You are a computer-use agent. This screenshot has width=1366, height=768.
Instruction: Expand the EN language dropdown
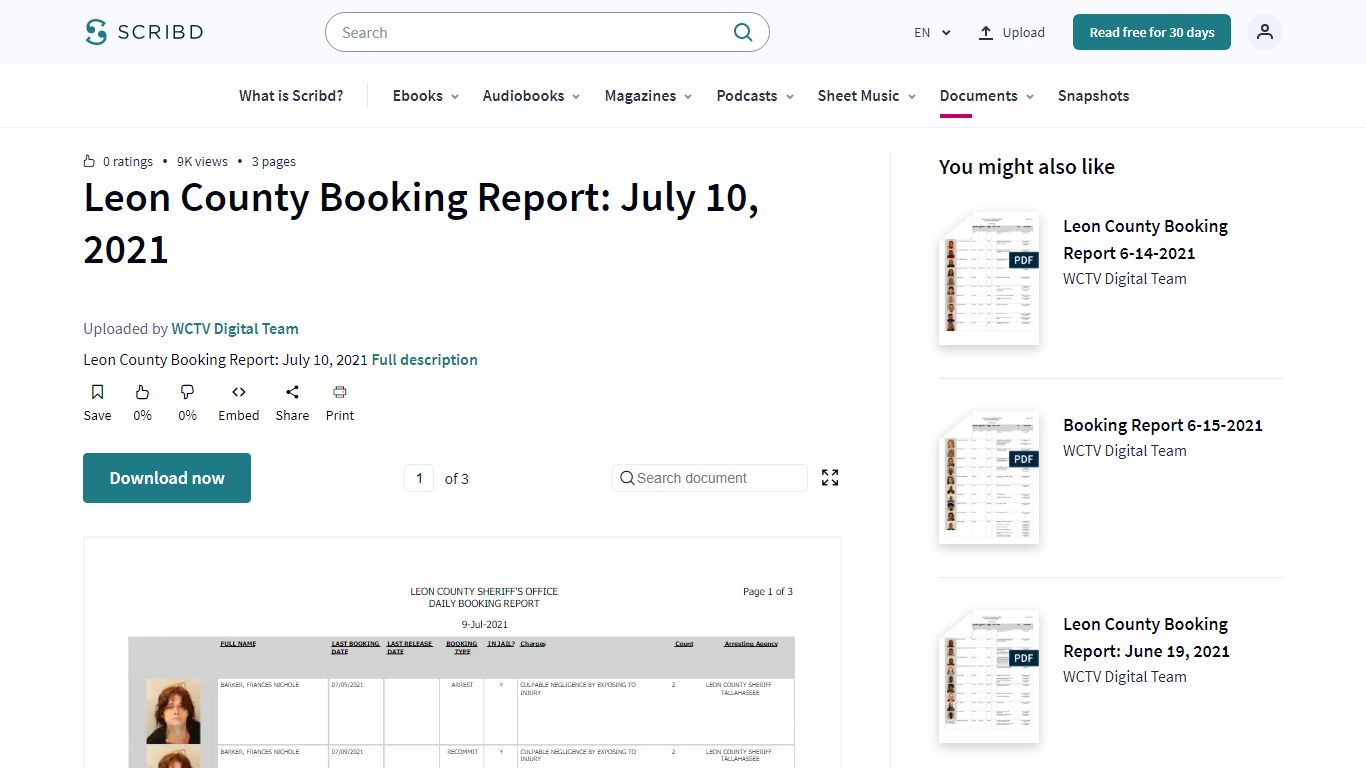(x=932, y=33)
